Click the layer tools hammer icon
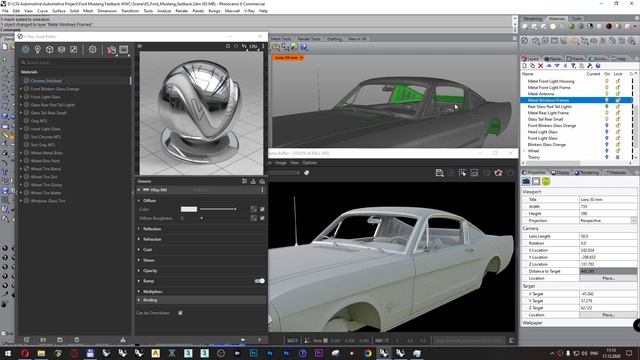Screen dimensions: 640x360 coord(590,66)
